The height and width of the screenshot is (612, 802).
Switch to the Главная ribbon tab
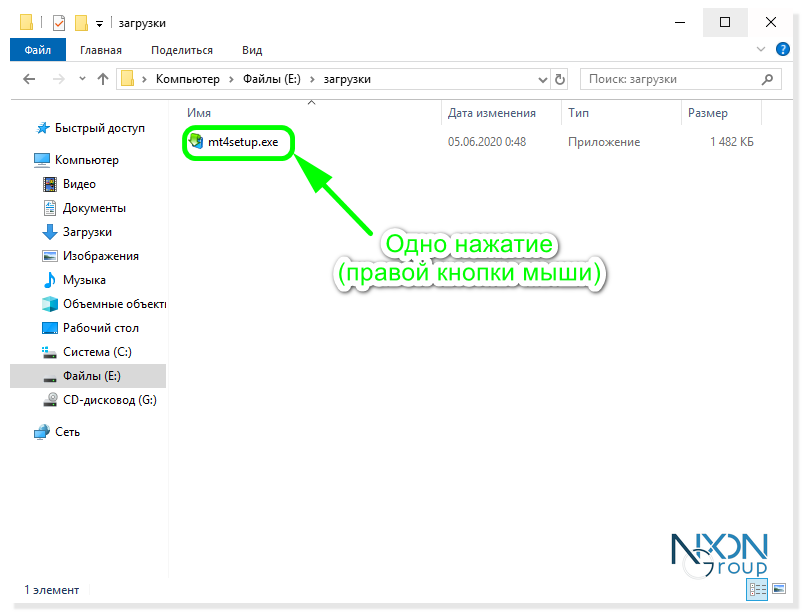(101, 50)
